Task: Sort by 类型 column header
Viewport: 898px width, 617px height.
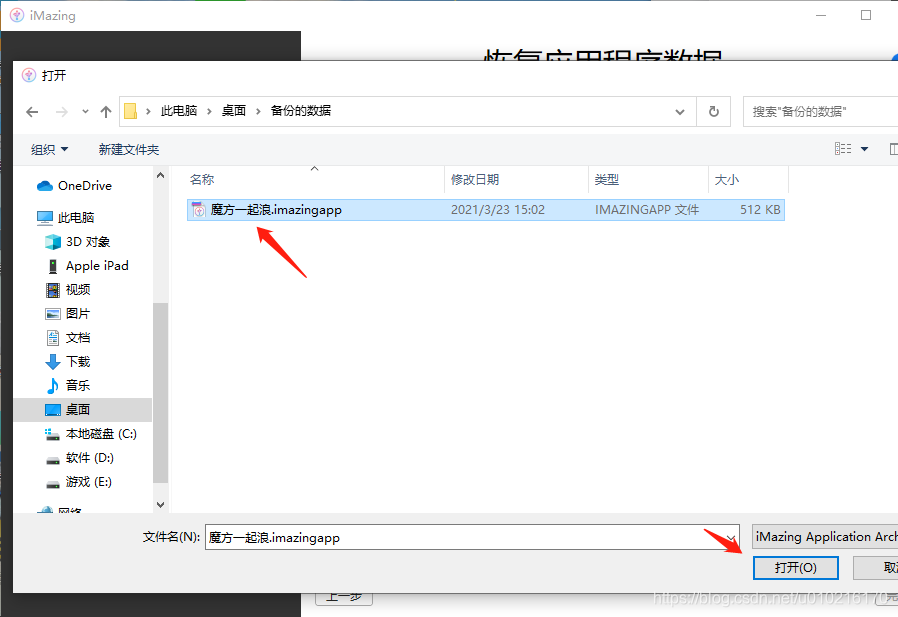Action: 606,180
